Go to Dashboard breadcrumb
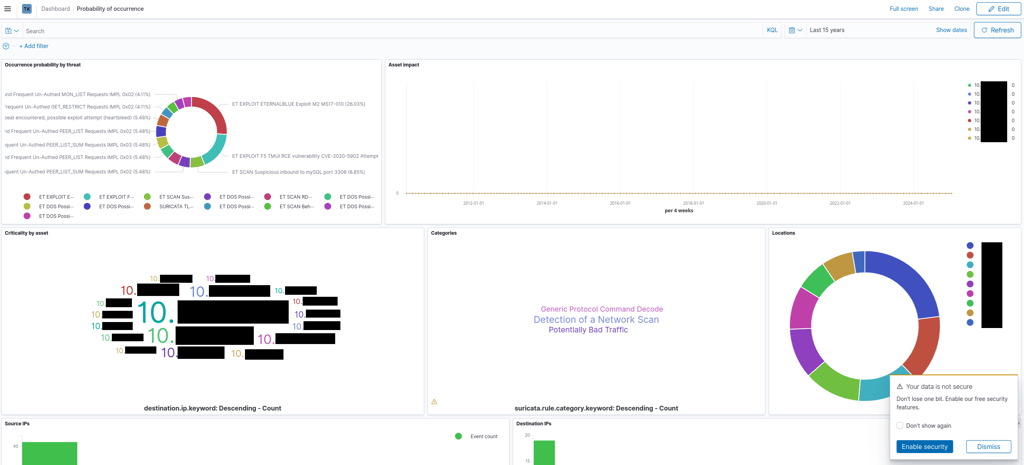 coord(56,9)
